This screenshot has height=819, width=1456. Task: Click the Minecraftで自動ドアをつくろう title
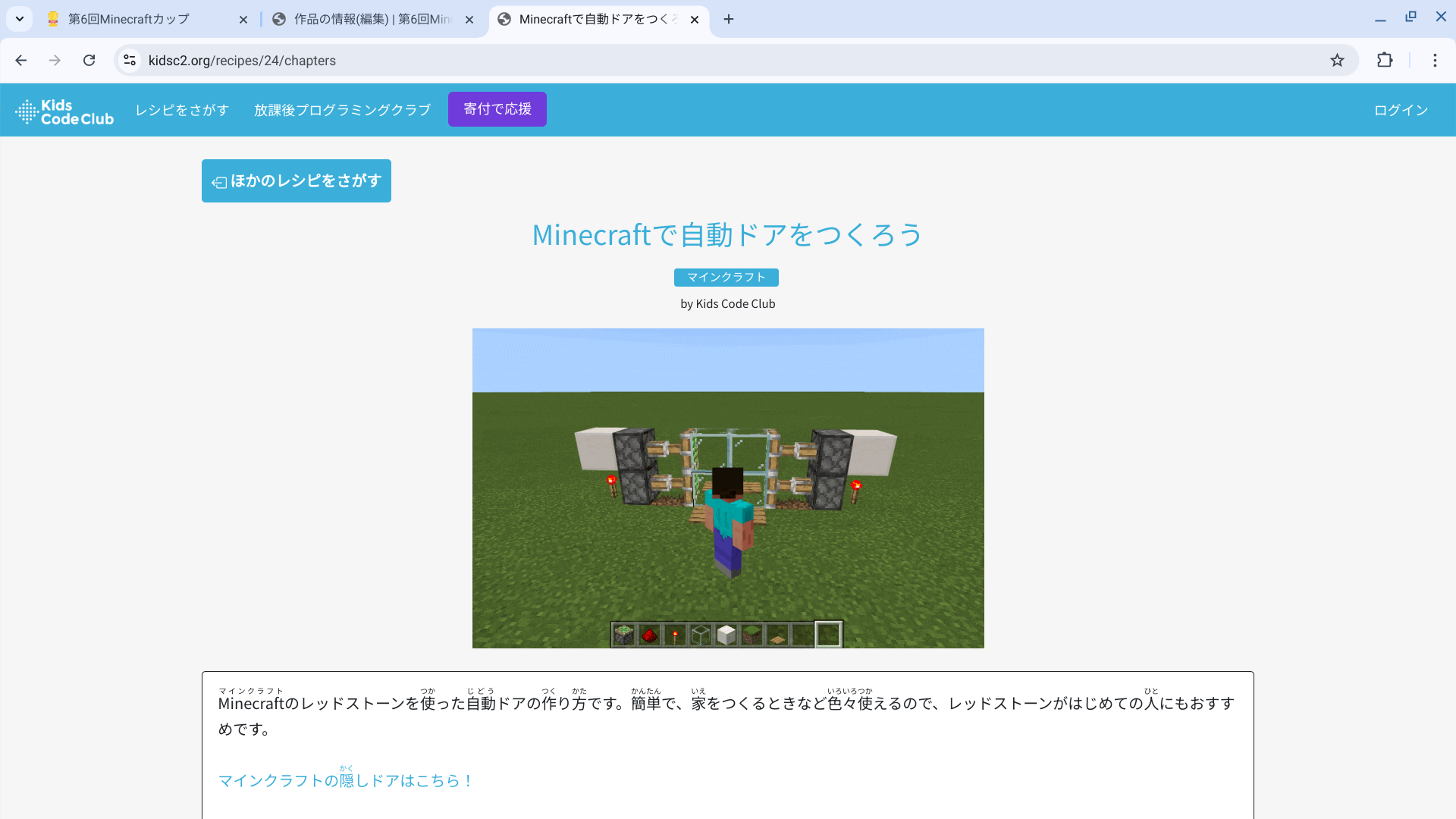tap(727, 235)
